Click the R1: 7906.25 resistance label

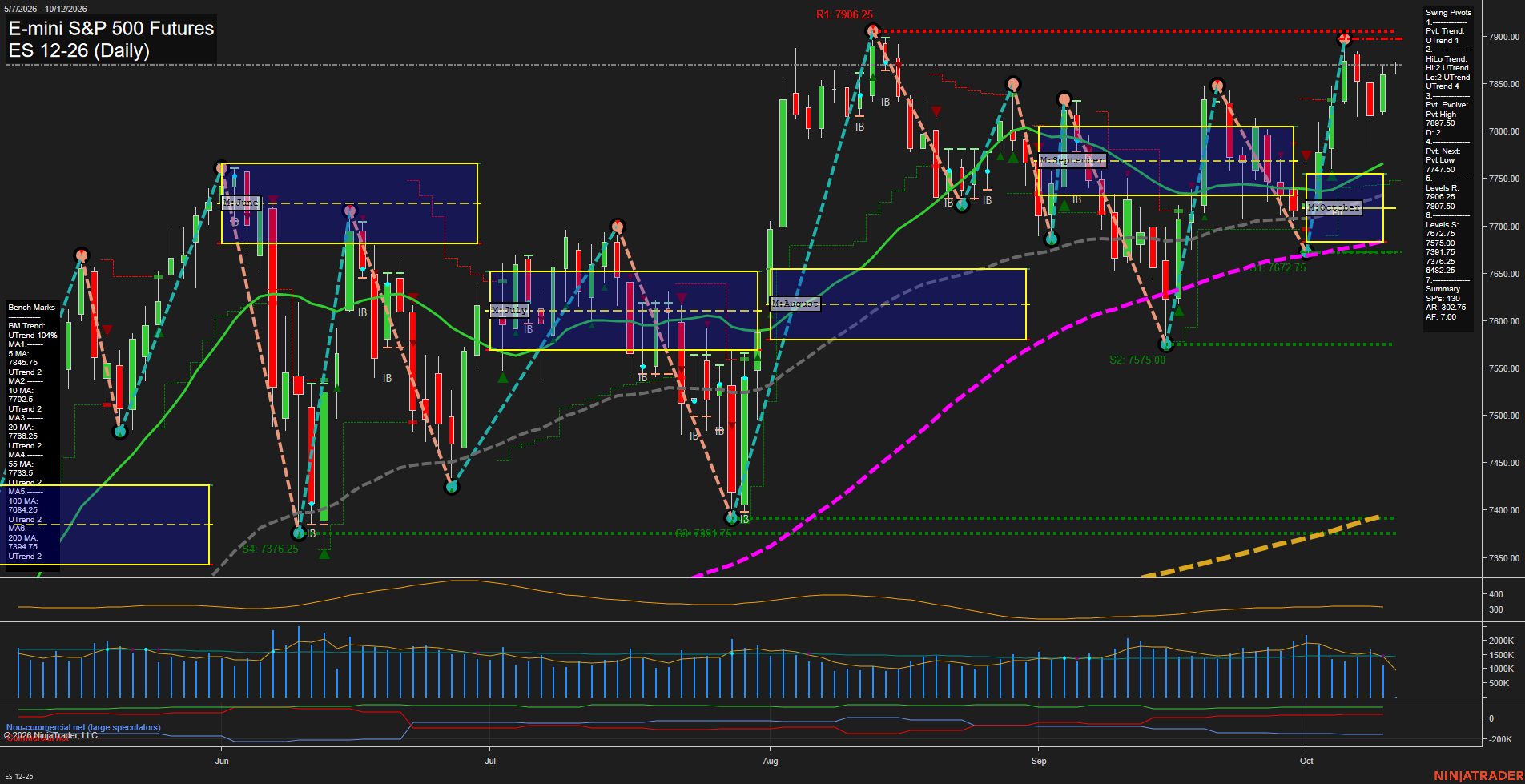(844, 14)
